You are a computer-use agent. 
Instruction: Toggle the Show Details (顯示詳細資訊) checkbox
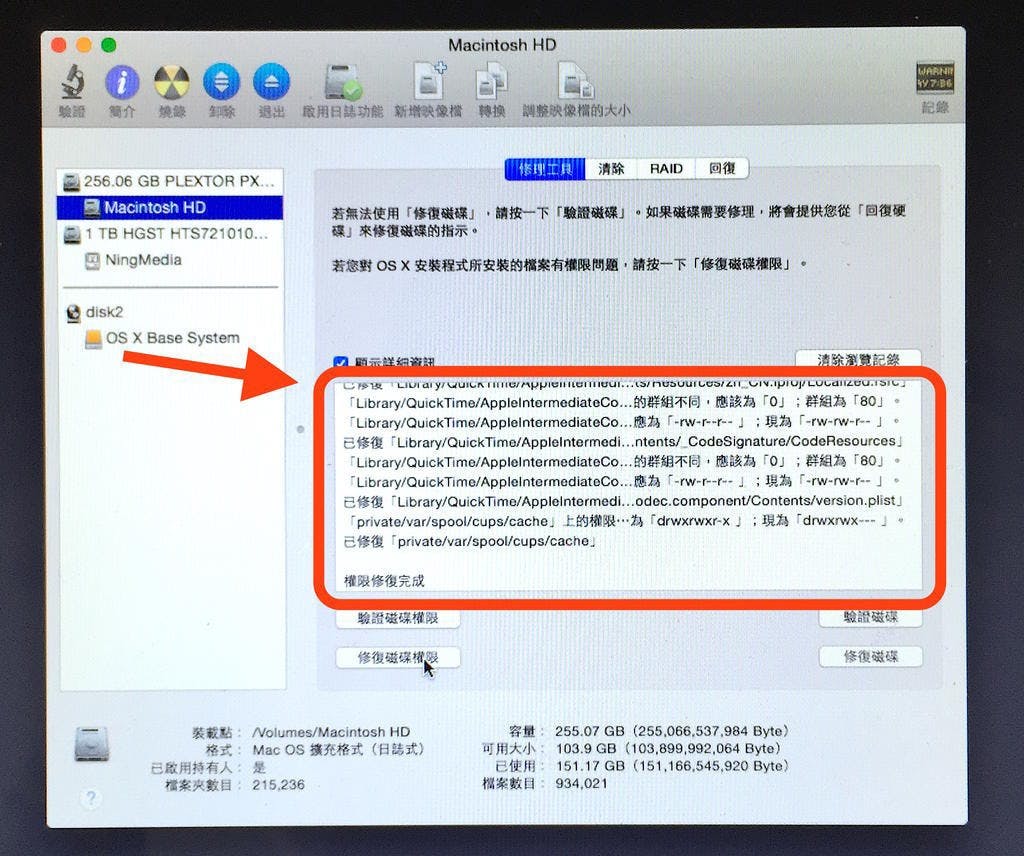click(340, 362)
